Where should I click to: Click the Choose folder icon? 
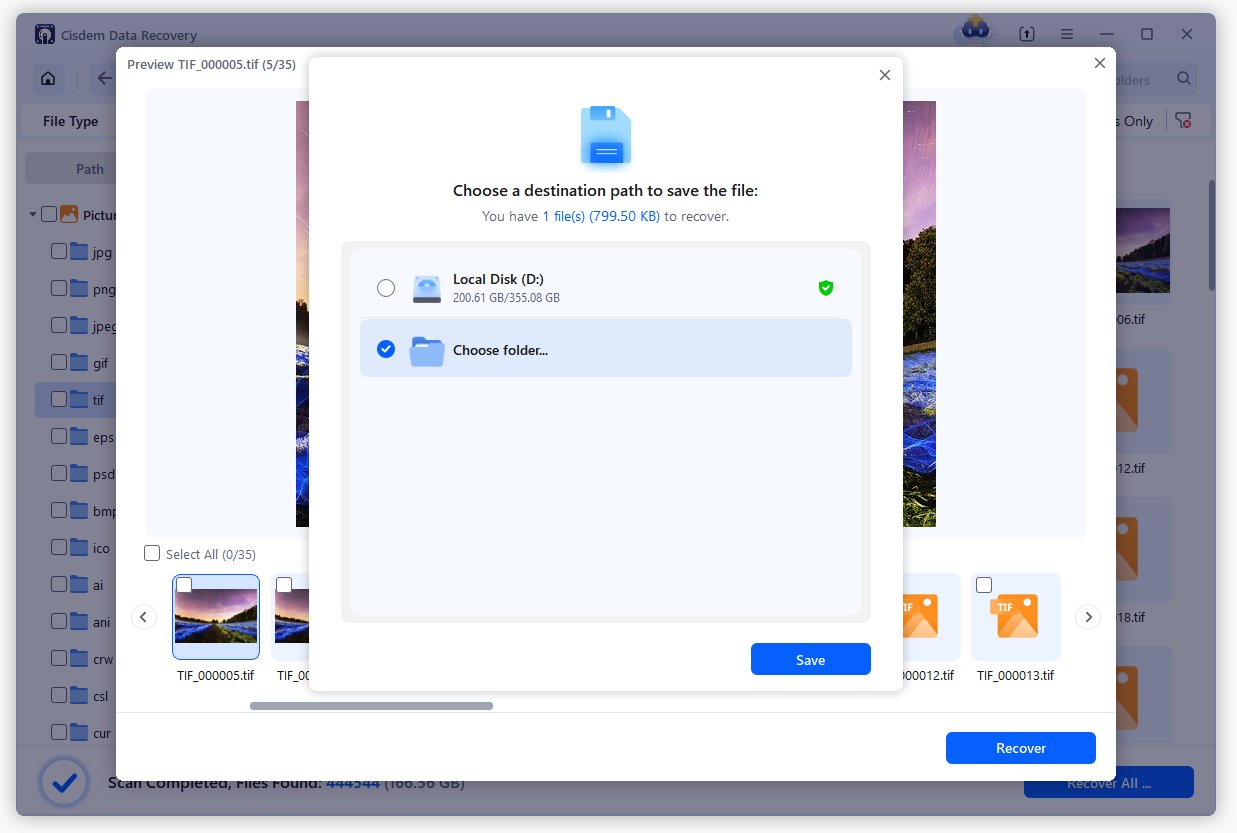(x=427, y=350)
